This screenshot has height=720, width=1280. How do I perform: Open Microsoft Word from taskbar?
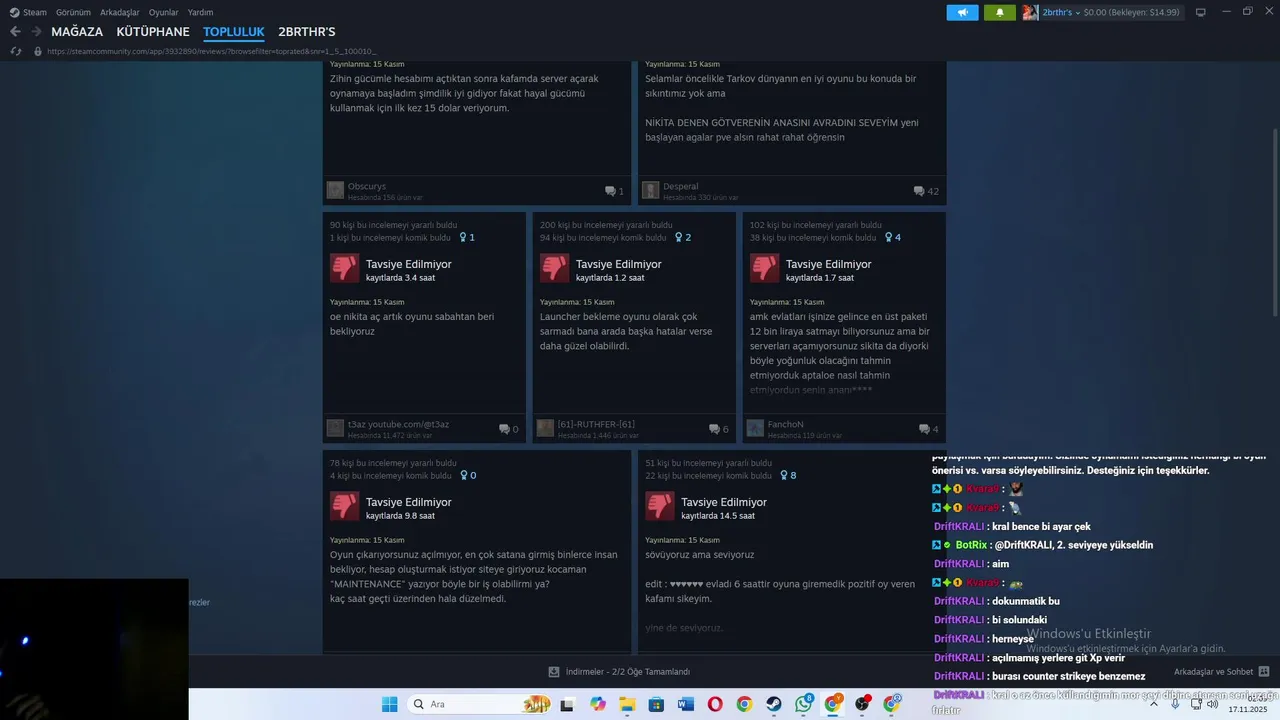pos(685,704)
